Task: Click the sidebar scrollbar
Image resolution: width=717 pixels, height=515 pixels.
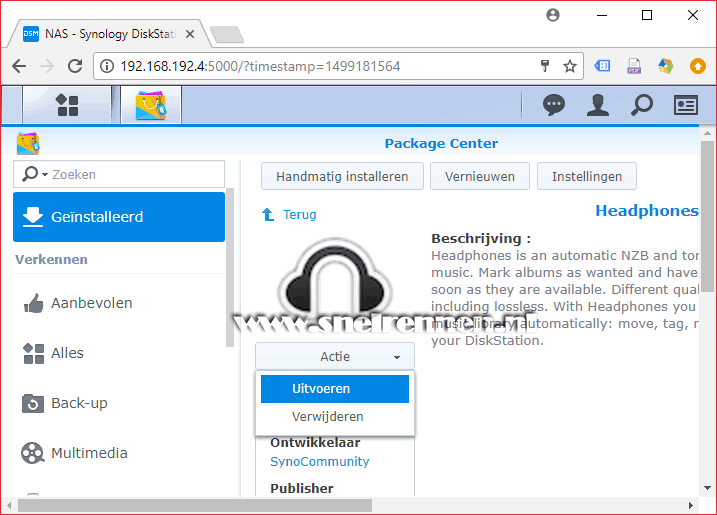Action: pyautogui.click(x=230, y=268)
